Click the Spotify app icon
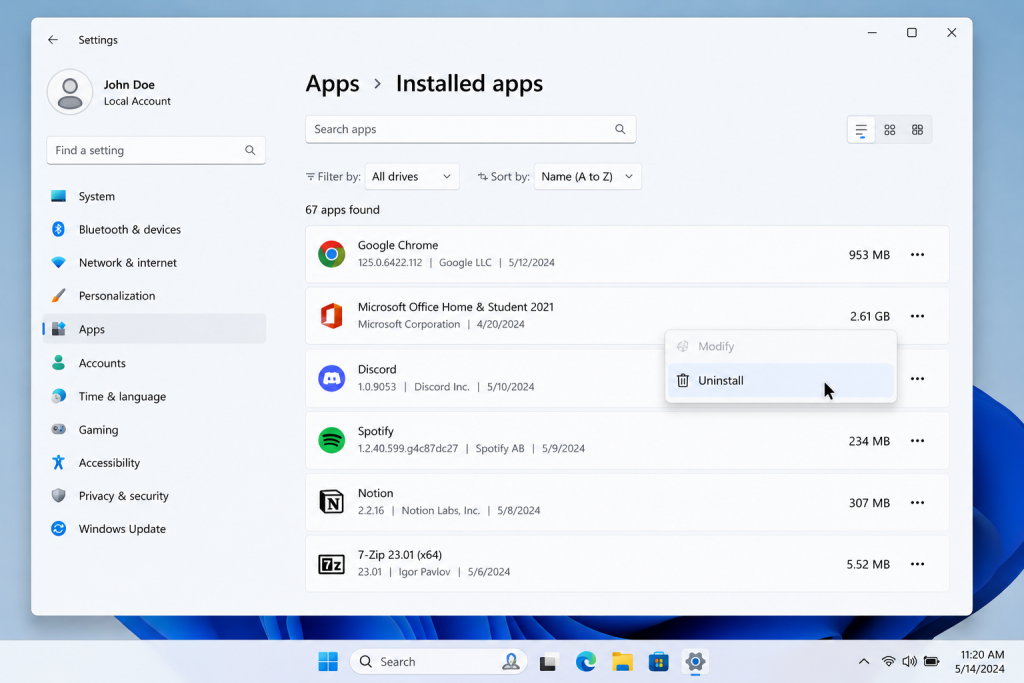 (332, 440)
